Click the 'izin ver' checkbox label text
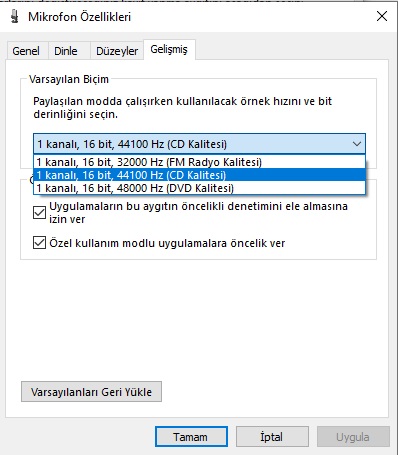This screenshot has width=398, height=455. point(67,219)
